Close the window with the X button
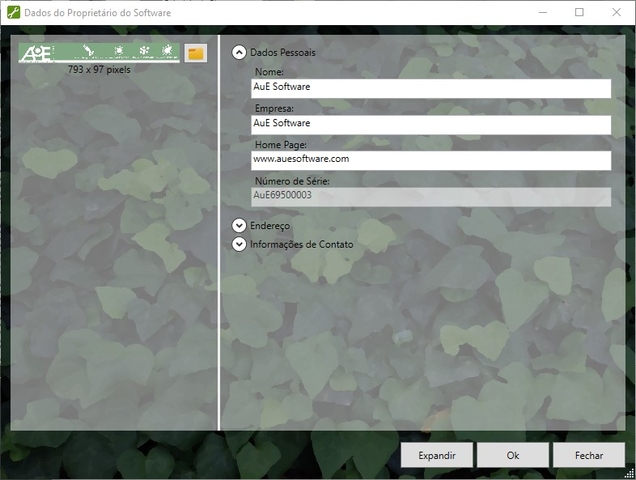Image resolution: width=636 pixels, height=480 pixels. (615, 13)
